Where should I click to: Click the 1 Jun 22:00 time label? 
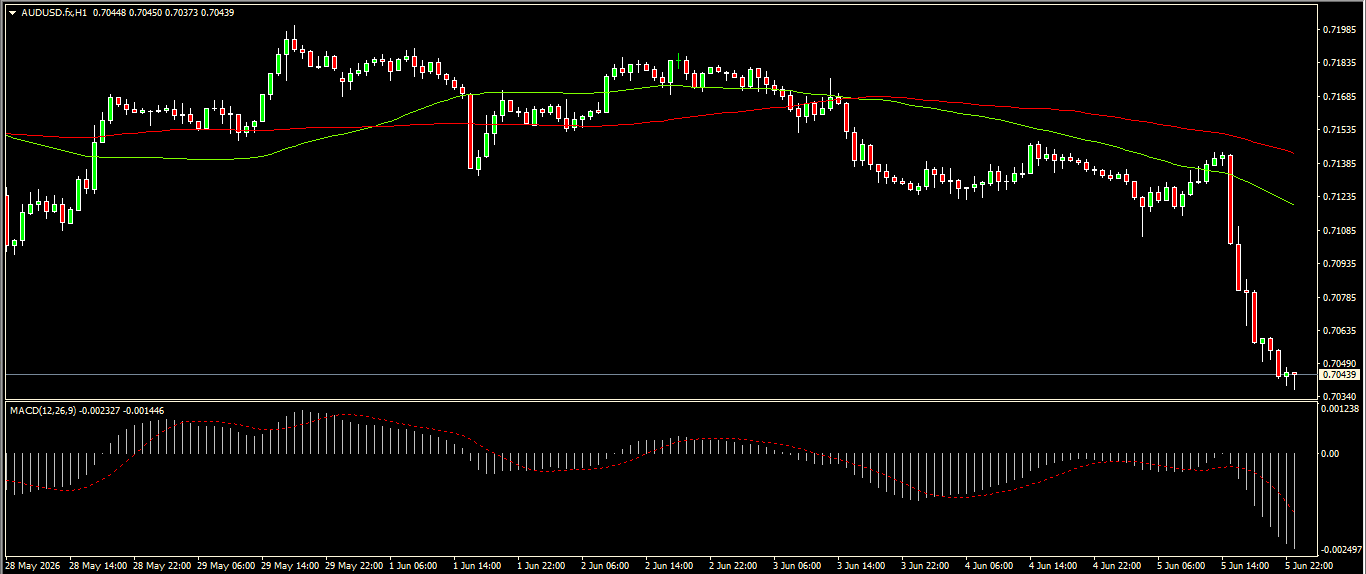pos(542,566)
